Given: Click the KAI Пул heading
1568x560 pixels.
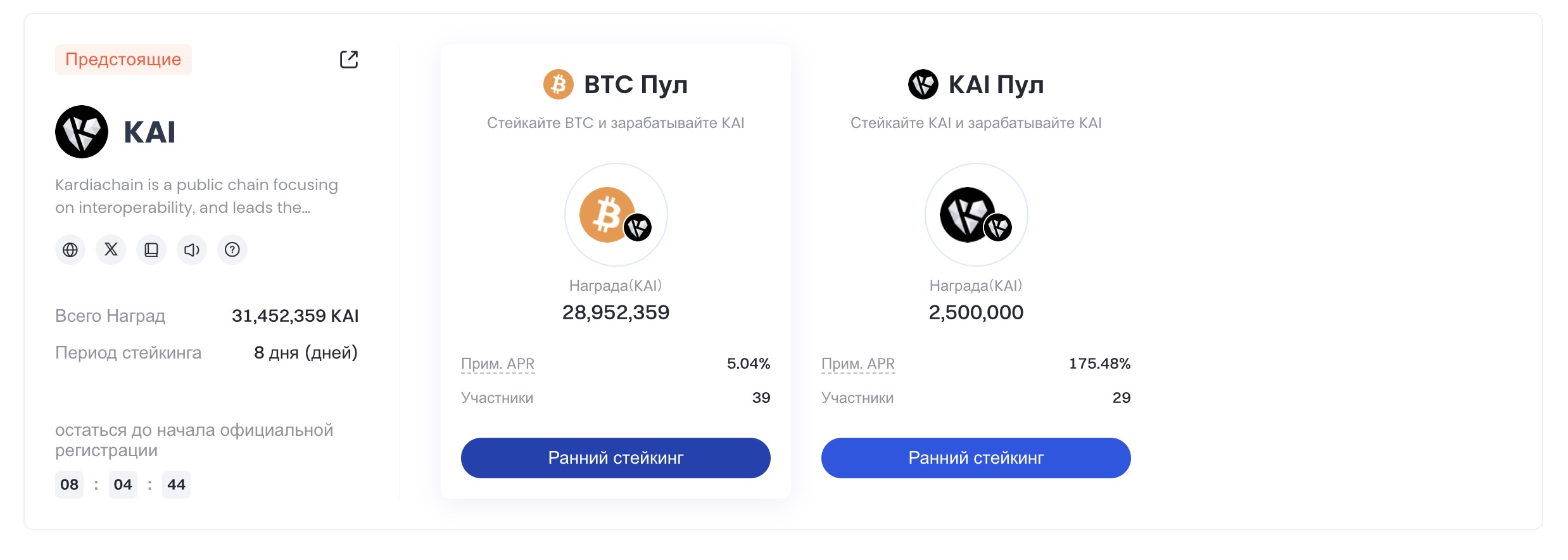Looking at the screenshot, I should [x=996, y=84].
